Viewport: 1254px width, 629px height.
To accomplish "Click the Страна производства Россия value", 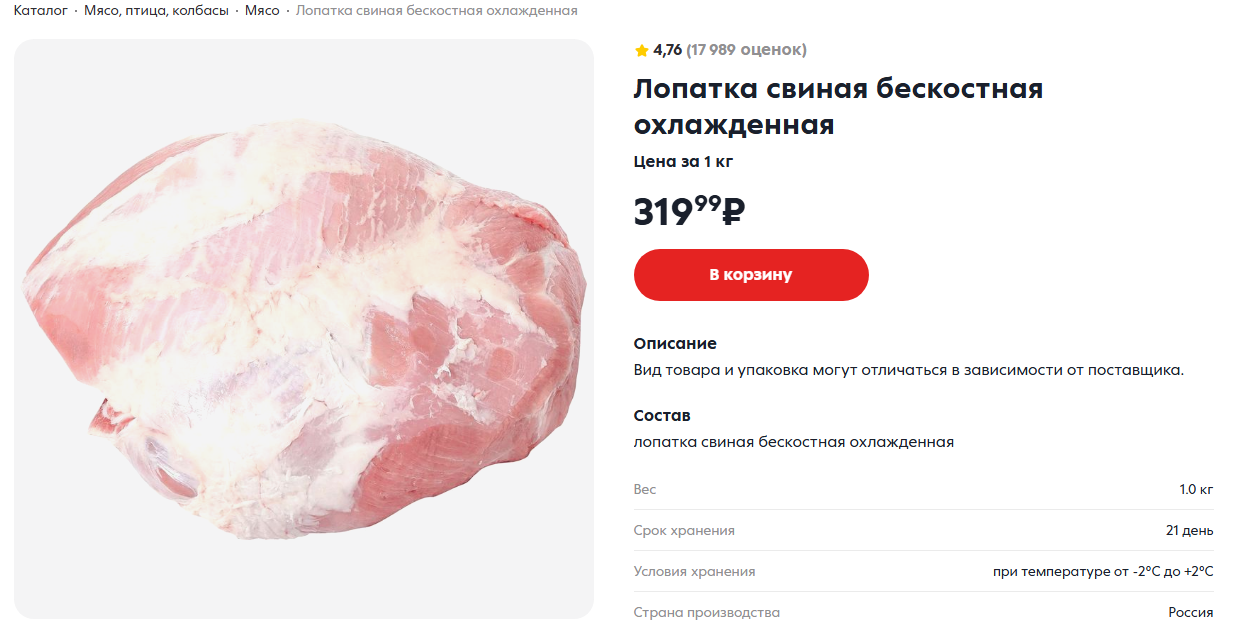I will tap(1190, 613).
